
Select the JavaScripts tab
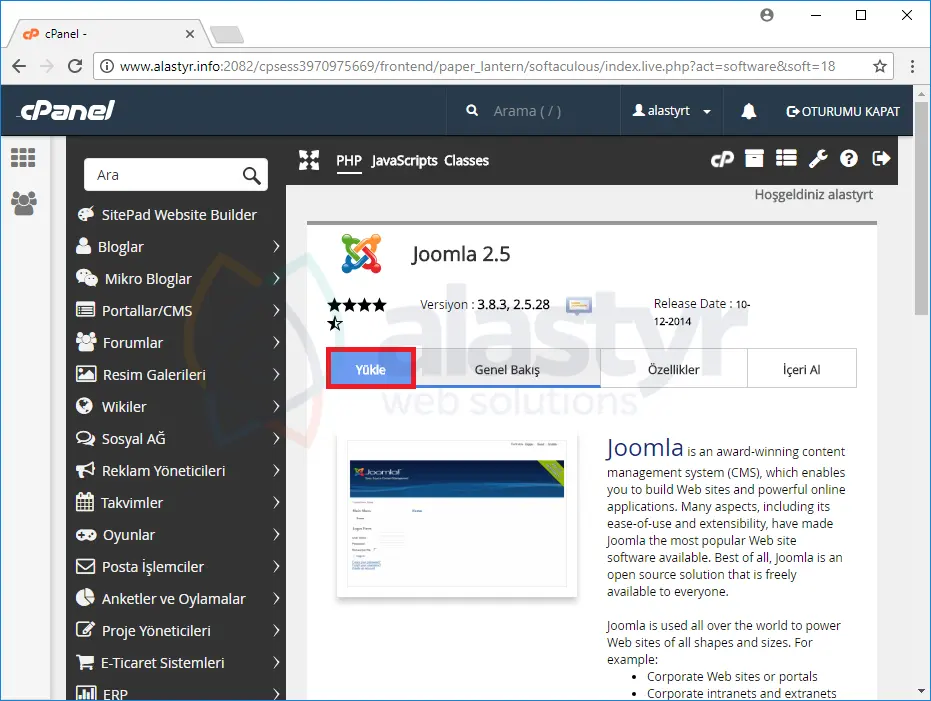(x=404, y=160)
